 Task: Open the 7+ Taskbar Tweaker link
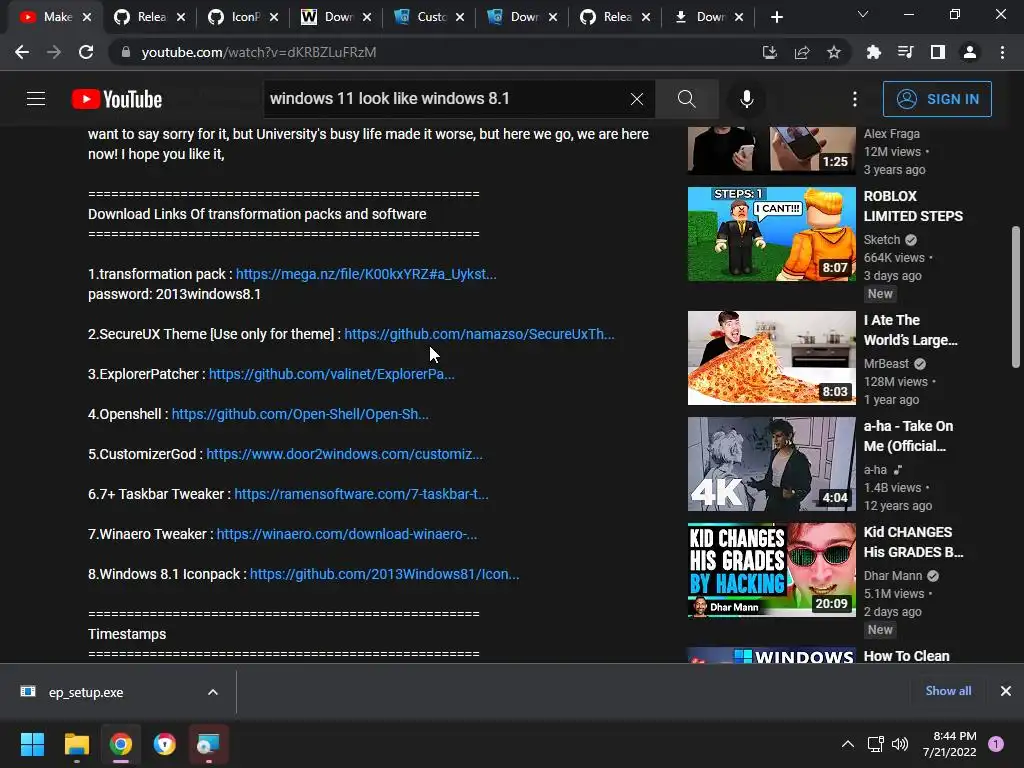pos(361,494)
